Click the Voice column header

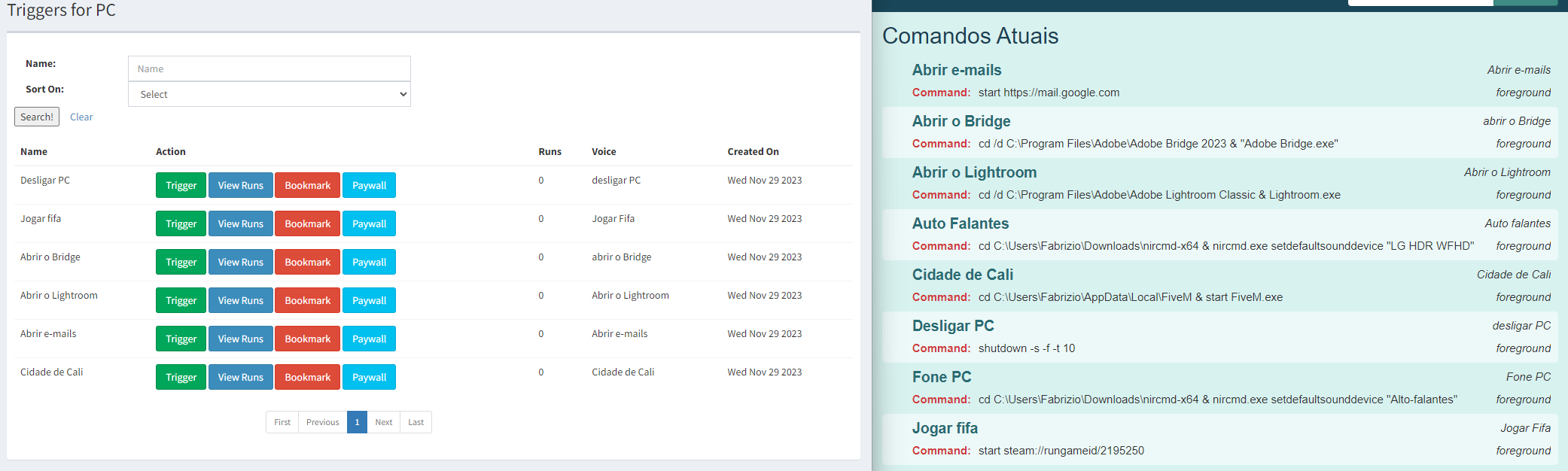[x=604, y=151]
